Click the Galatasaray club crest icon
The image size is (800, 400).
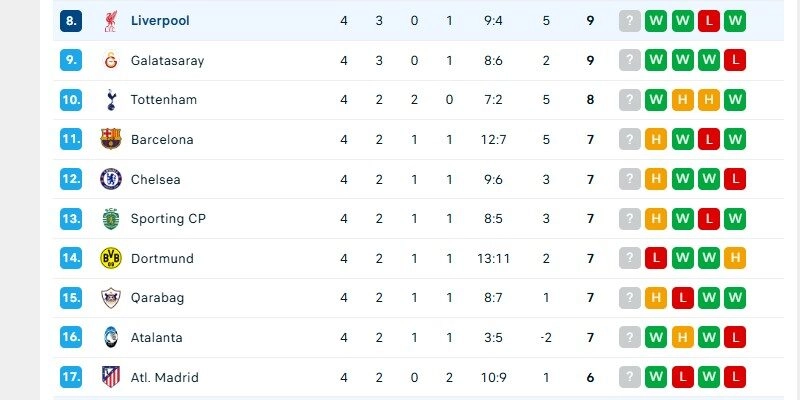(x=110, y=60)
